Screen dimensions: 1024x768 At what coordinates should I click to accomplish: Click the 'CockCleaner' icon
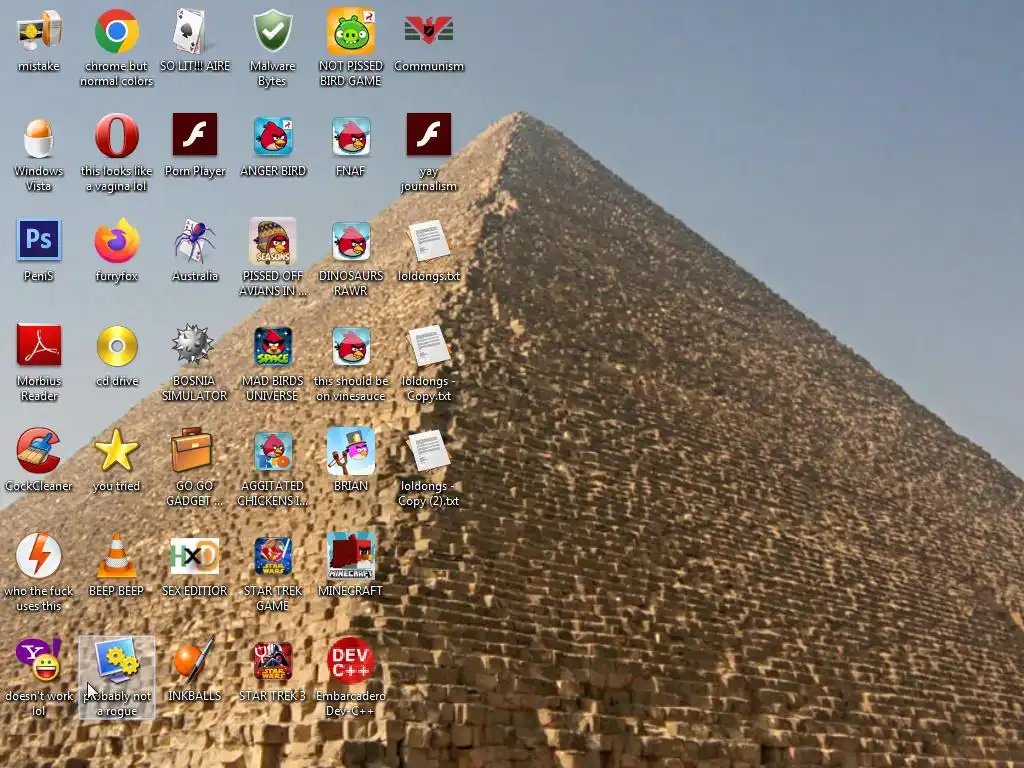coord(39,451)
